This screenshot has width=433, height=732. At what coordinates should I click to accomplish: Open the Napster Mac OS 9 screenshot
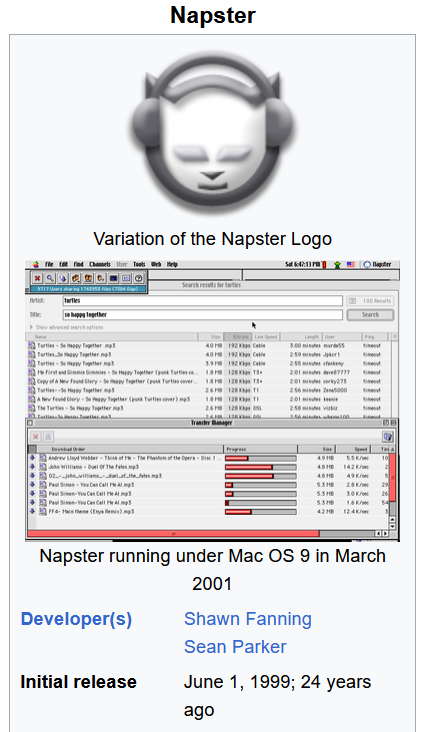click(x=212, y=401)
